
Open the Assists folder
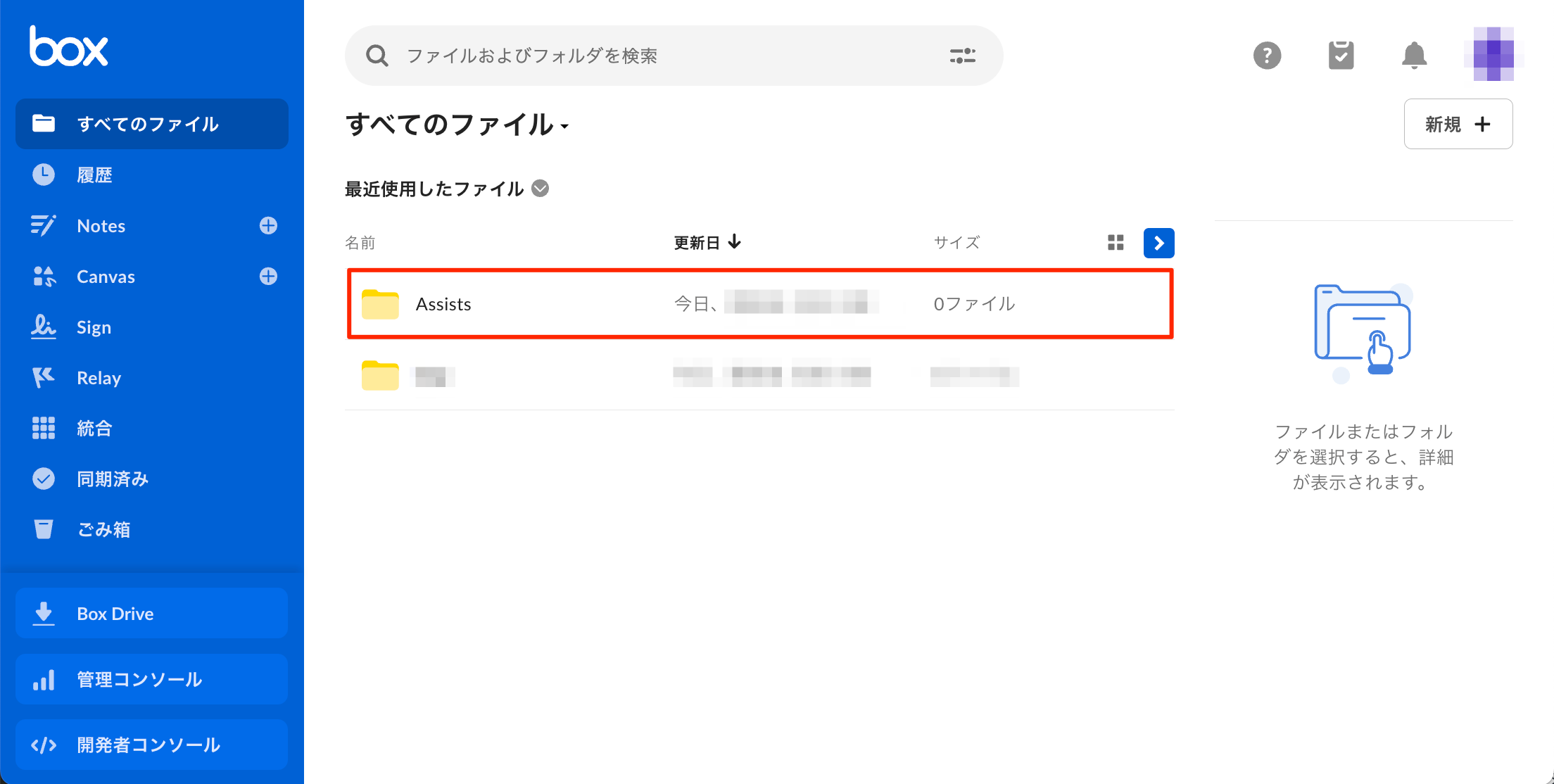[443, 304]
